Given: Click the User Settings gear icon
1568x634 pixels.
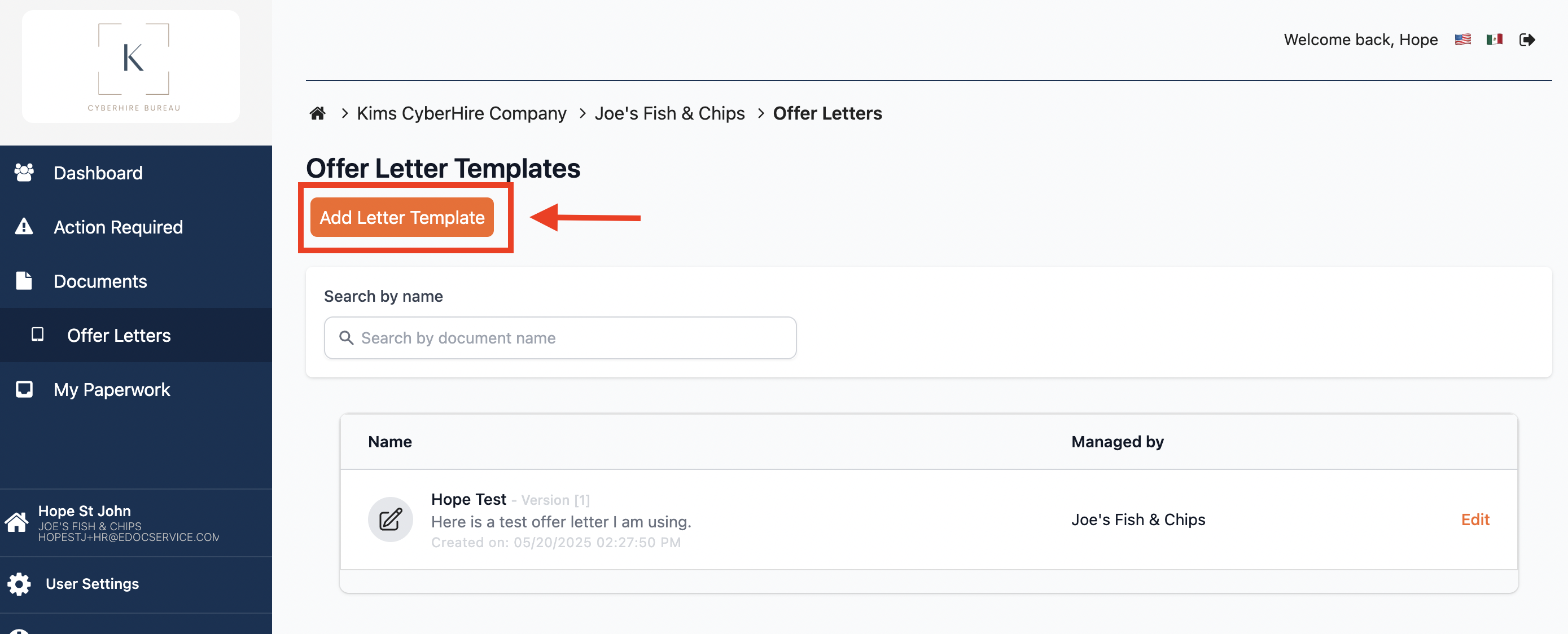Looking at the screenshot, I should pos(19,583).
